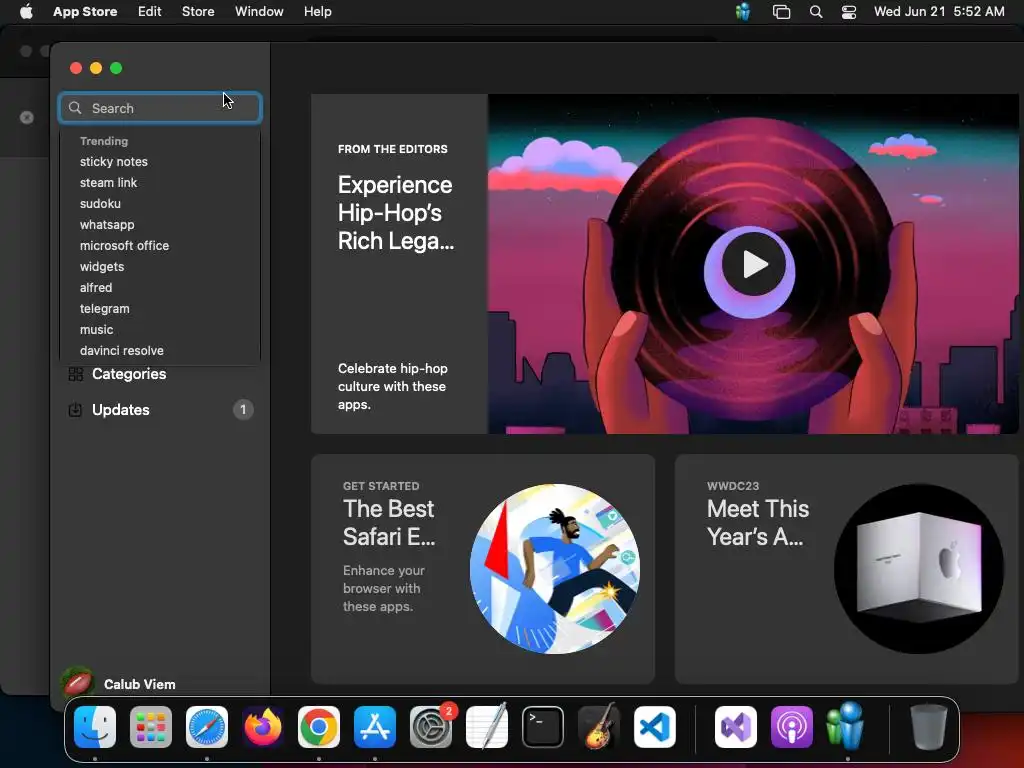Select trending search 'davinci resolve'
The width and height of the screenshot is (1024, 768).
click(121, 350)
